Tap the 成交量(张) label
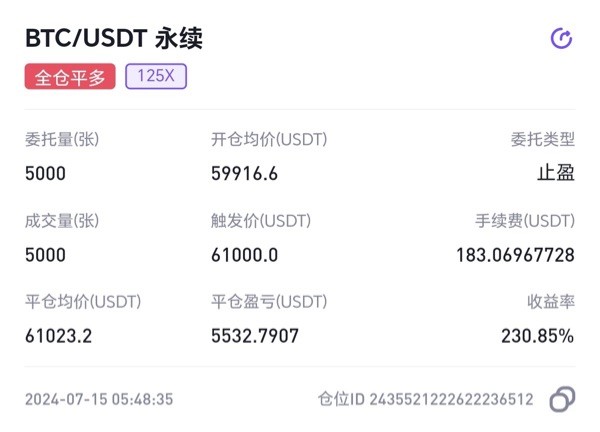 [62, 221]
